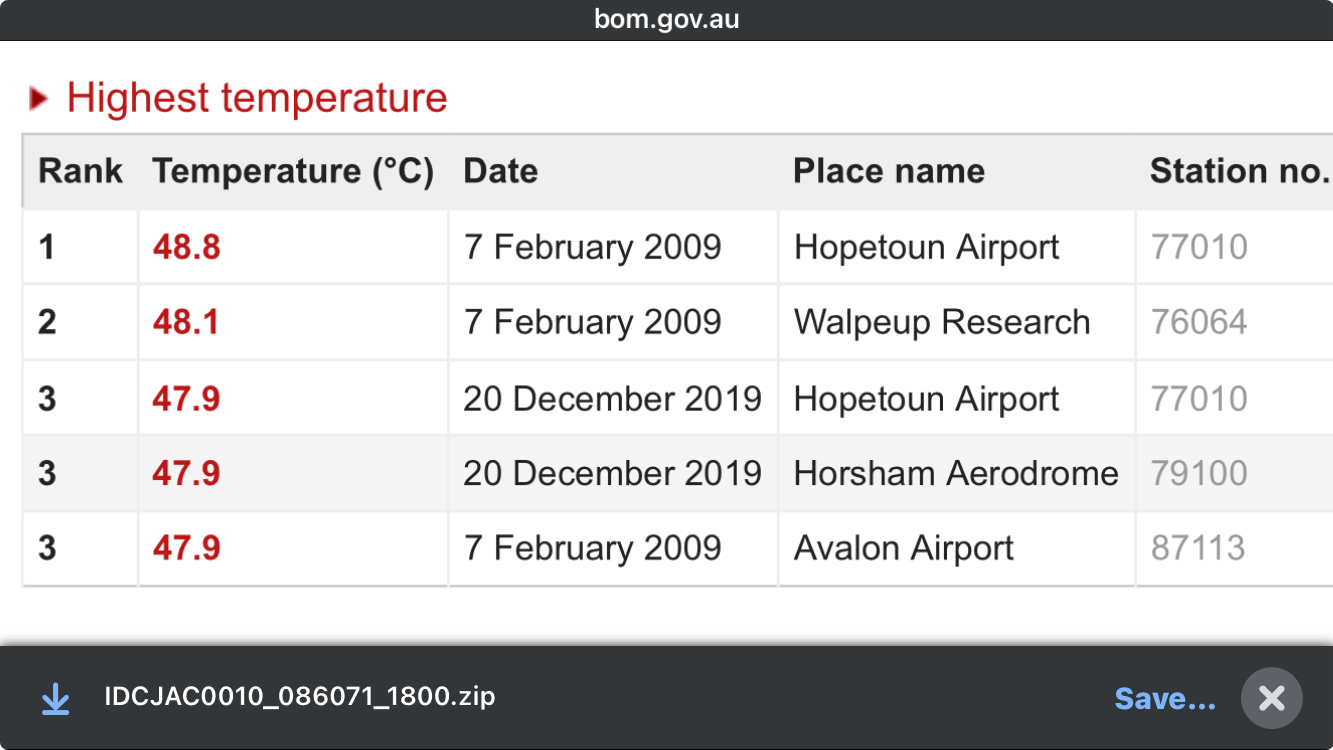The height and width of the screenshot is (750, 1333).
Task: Click the Station no. column header
Action: (x=1239, y=171)
